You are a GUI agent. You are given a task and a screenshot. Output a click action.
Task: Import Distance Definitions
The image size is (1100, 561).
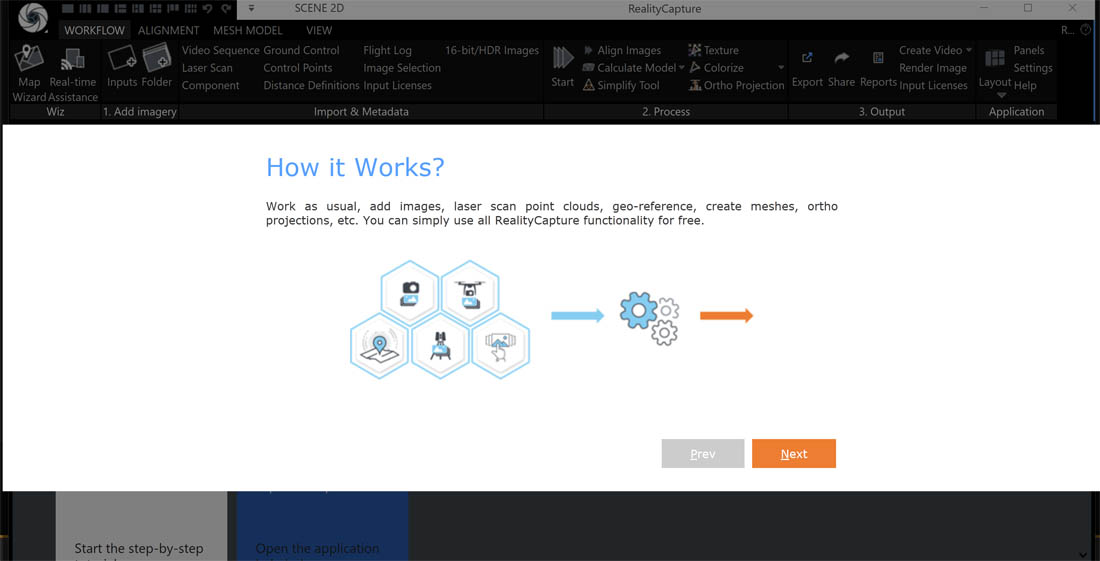click(x=311, y=86)
